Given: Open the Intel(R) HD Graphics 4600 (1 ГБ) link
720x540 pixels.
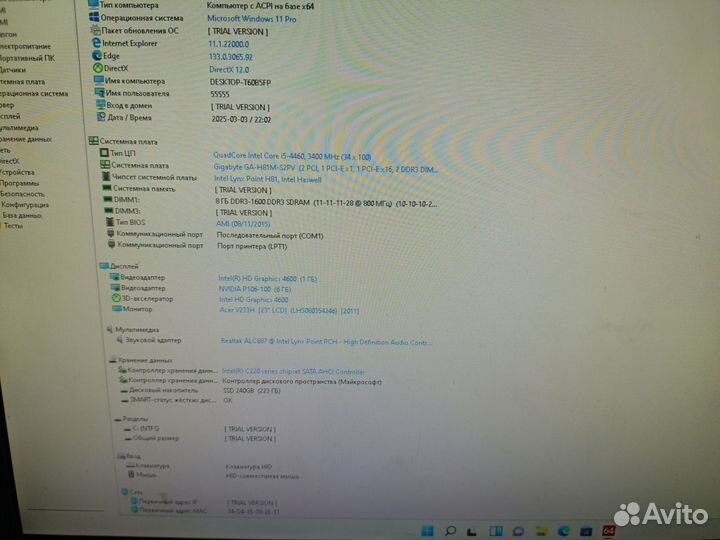Looking at the screenshot, I should [268, 278].
